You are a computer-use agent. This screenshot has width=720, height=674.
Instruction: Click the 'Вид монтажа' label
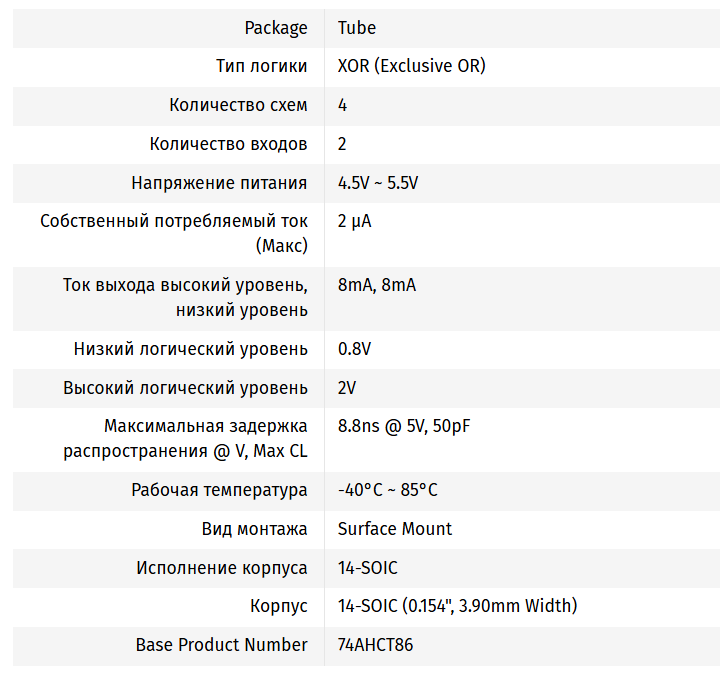pos(255,529)
